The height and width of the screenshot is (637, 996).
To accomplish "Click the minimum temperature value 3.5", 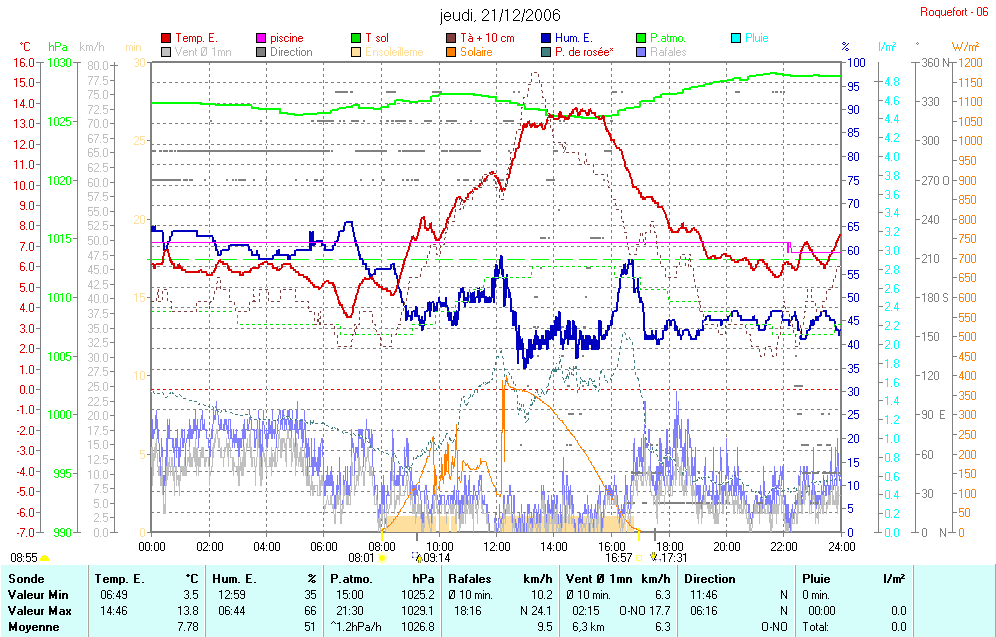I will coord(191,595).
